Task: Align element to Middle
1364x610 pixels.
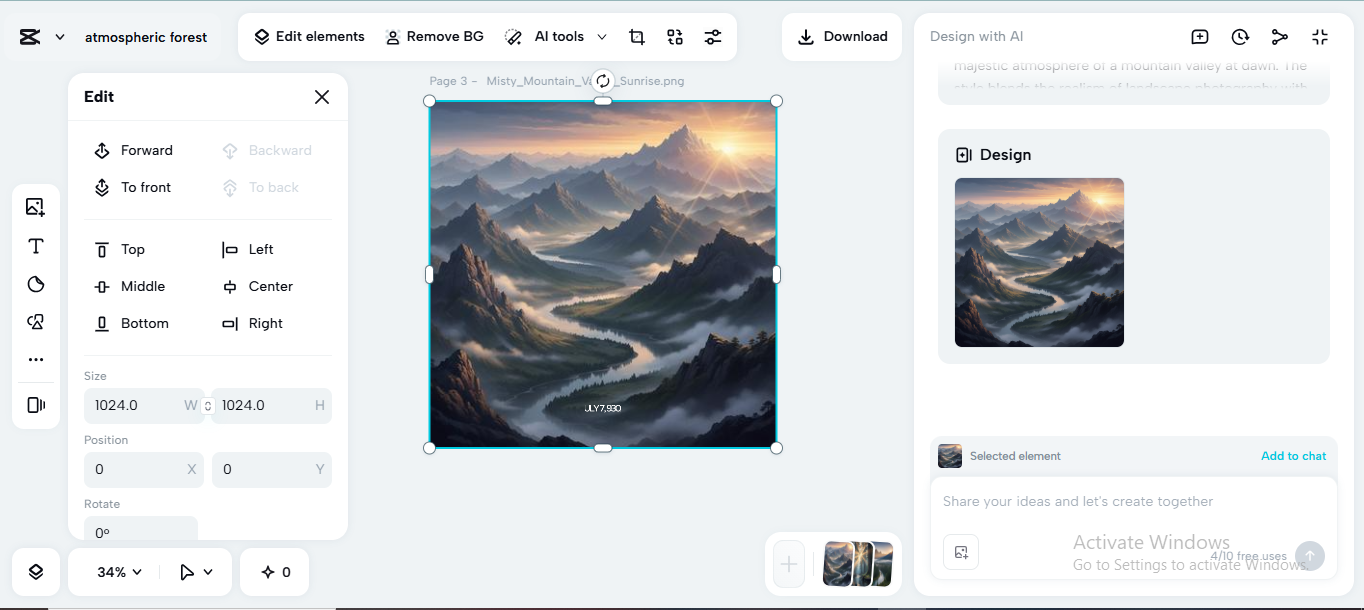Action: tap(129, 286)
